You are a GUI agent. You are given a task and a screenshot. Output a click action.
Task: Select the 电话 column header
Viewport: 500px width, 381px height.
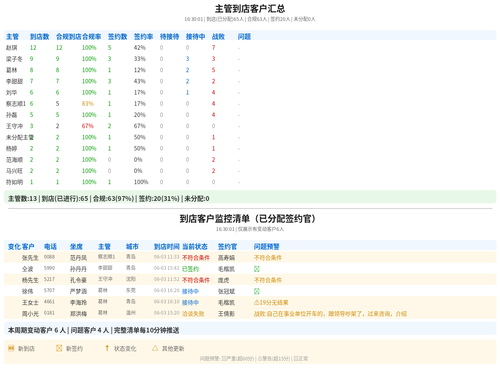point(50,246)
